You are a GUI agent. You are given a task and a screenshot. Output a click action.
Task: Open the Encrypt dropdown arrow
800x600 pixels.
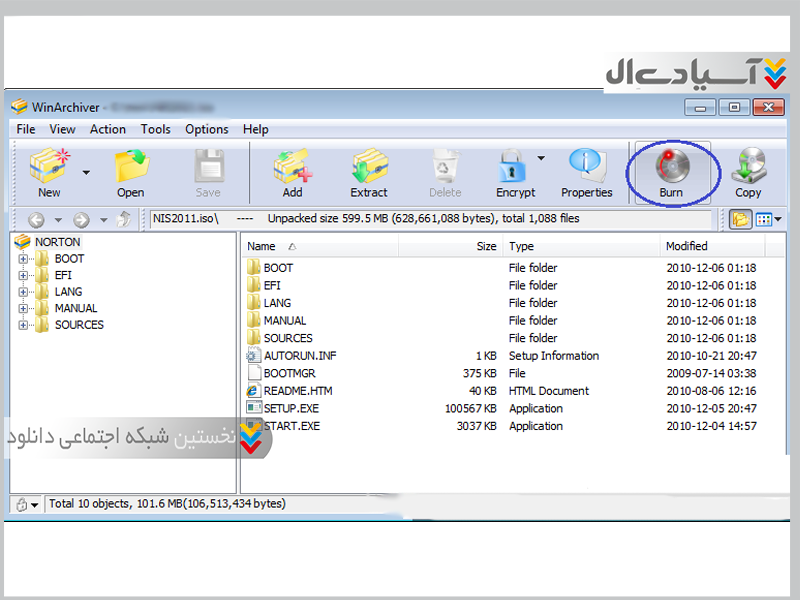(541, 158)
